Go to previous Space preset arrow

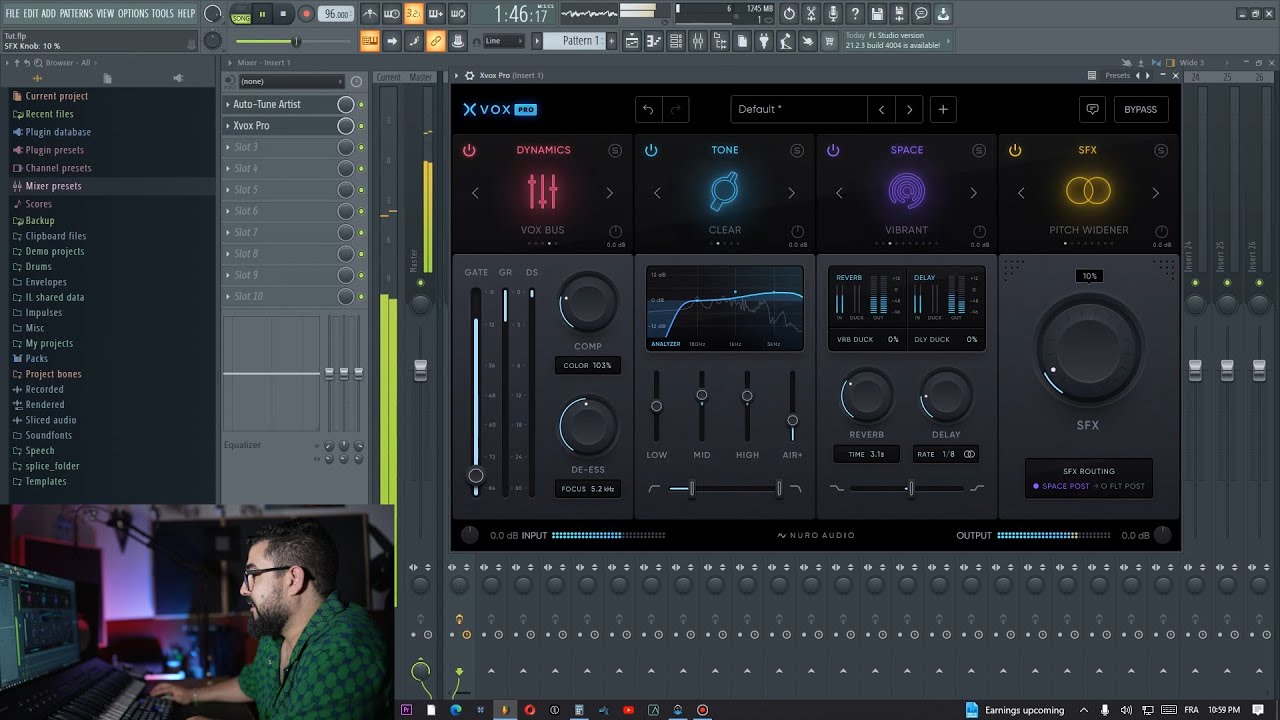839,193
